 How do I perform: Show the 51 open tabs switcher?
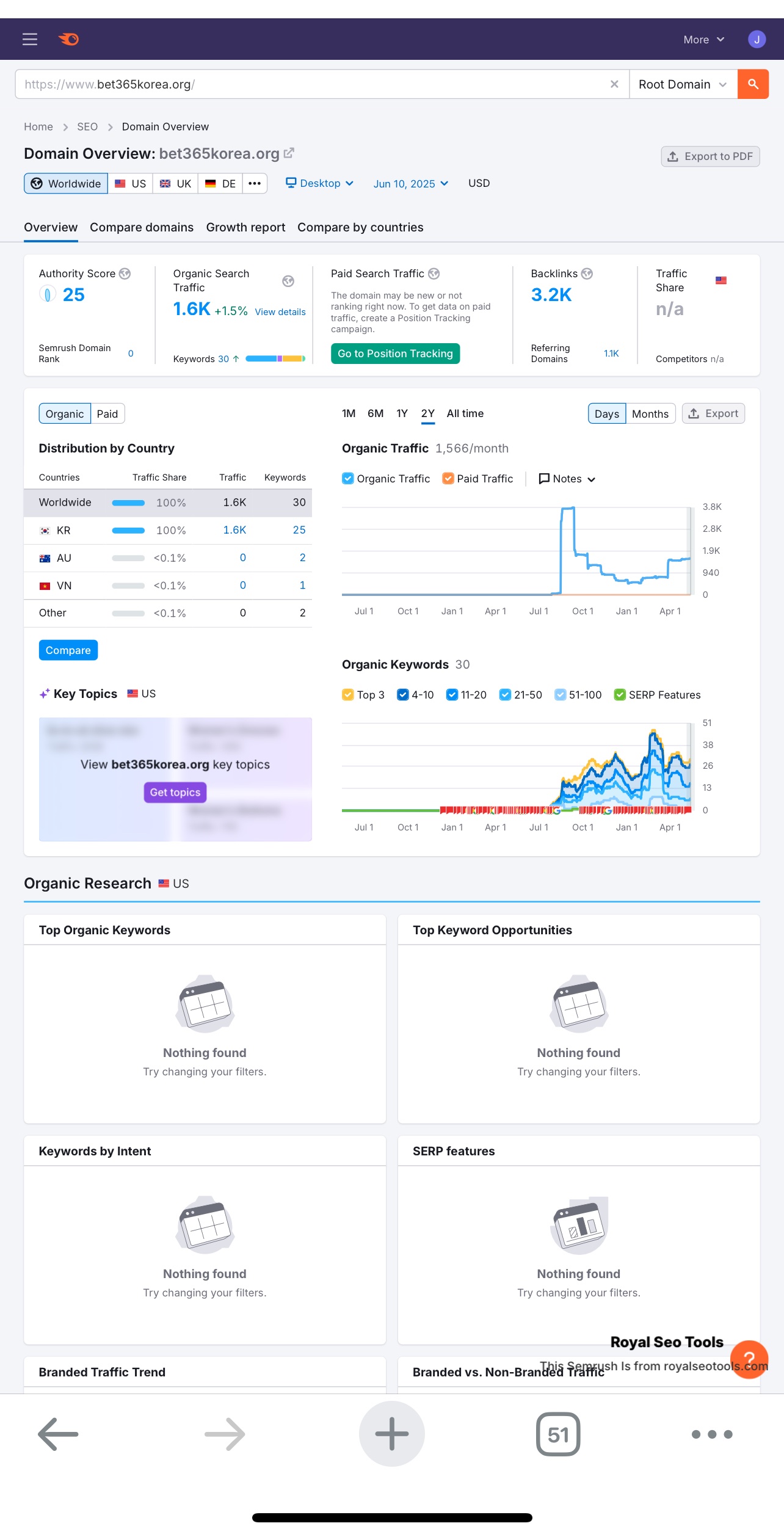click(x=558, y=1434)
